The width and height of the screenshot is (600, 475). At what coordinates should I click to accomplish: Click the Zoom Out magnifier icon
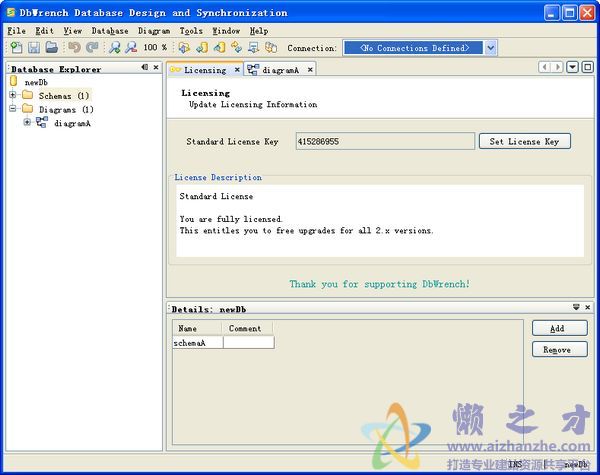click(x=131, y=47)
